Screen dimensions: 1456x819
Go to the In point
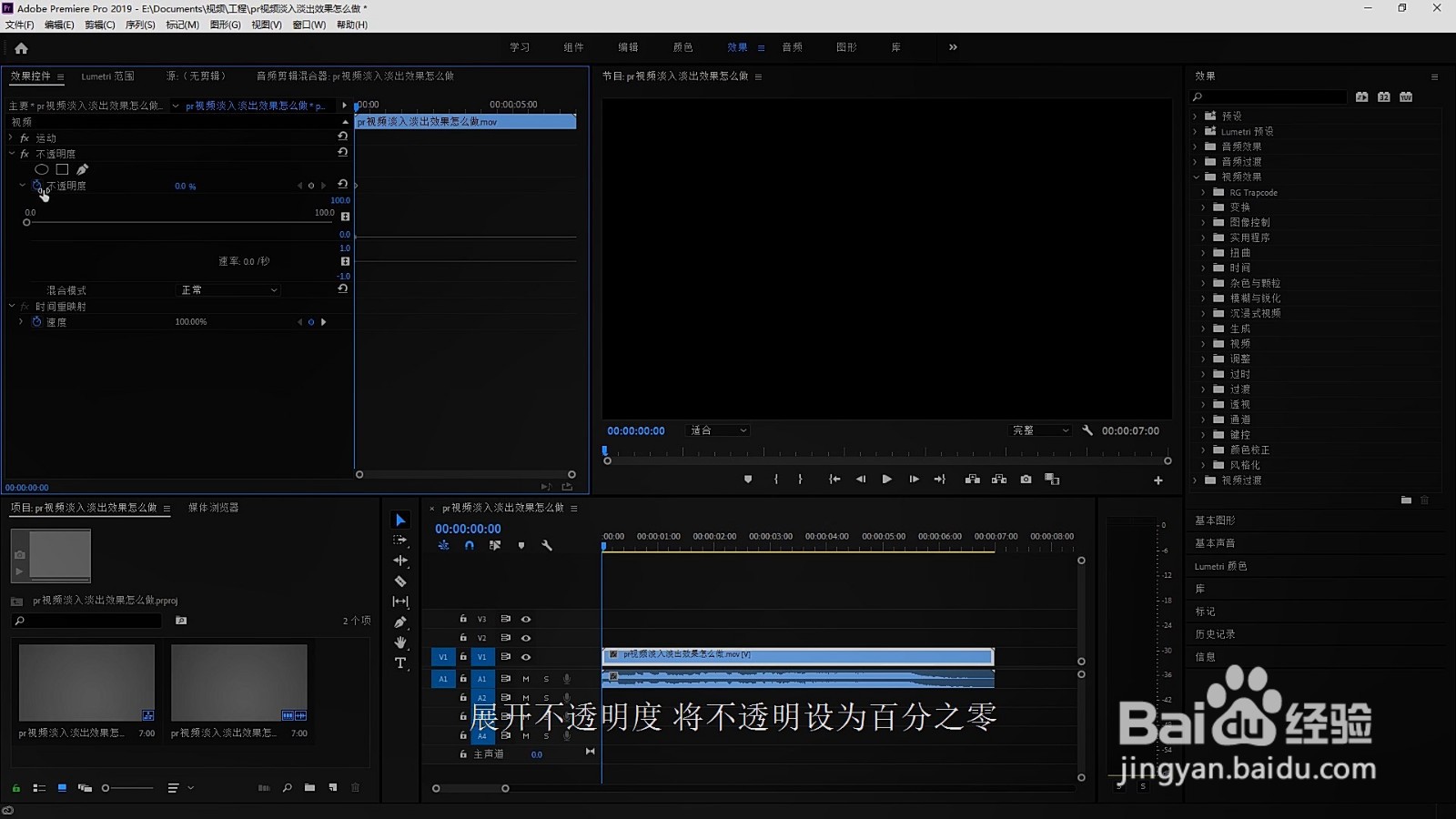pos(834,480)
